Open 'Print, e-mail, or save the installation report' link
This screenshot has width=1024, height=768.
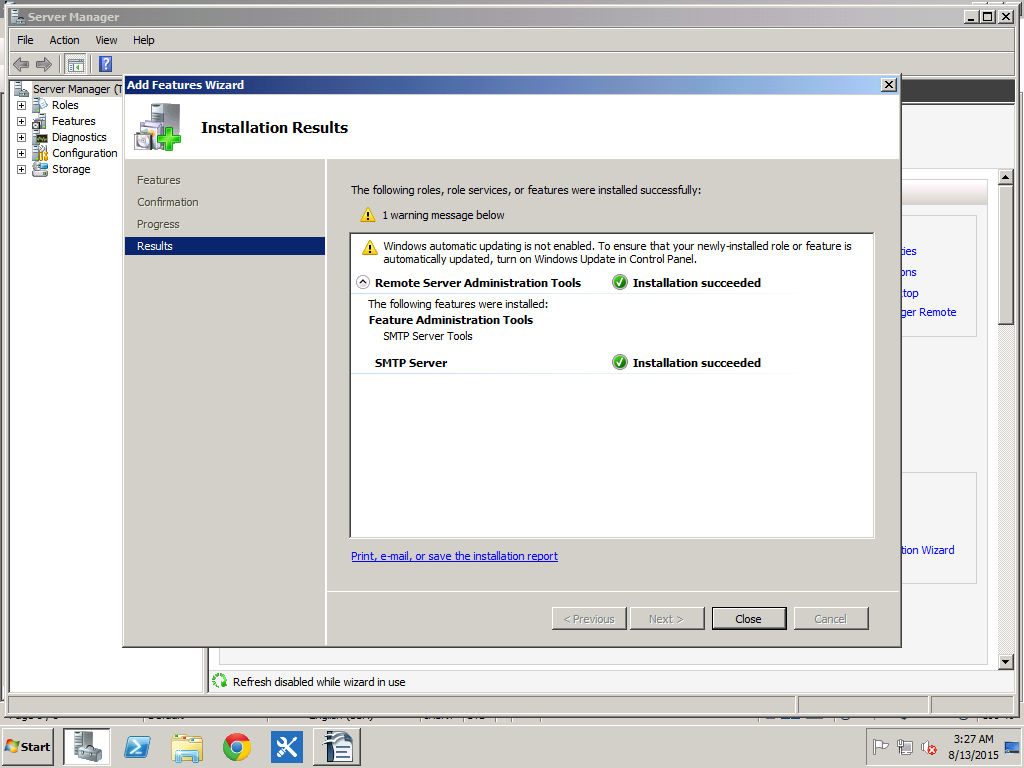point(455,556)
